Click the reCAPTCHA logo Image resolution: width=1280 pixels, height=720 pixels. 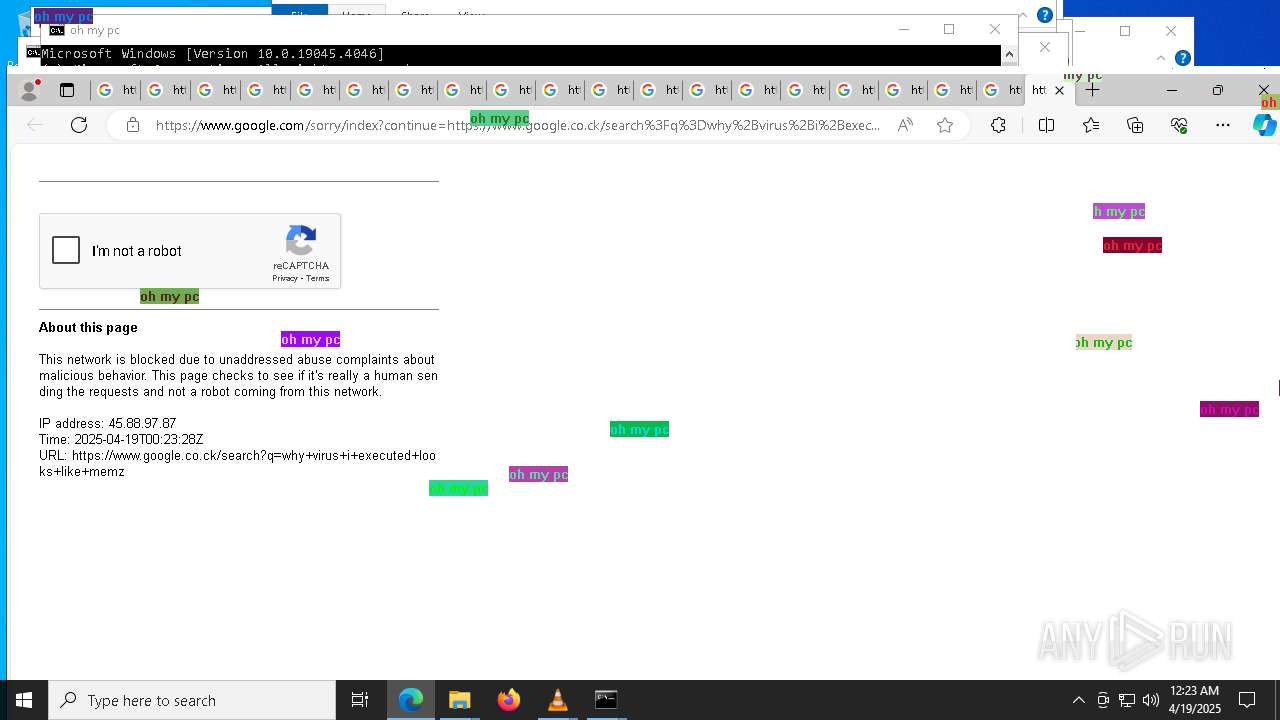click(301, 242)
